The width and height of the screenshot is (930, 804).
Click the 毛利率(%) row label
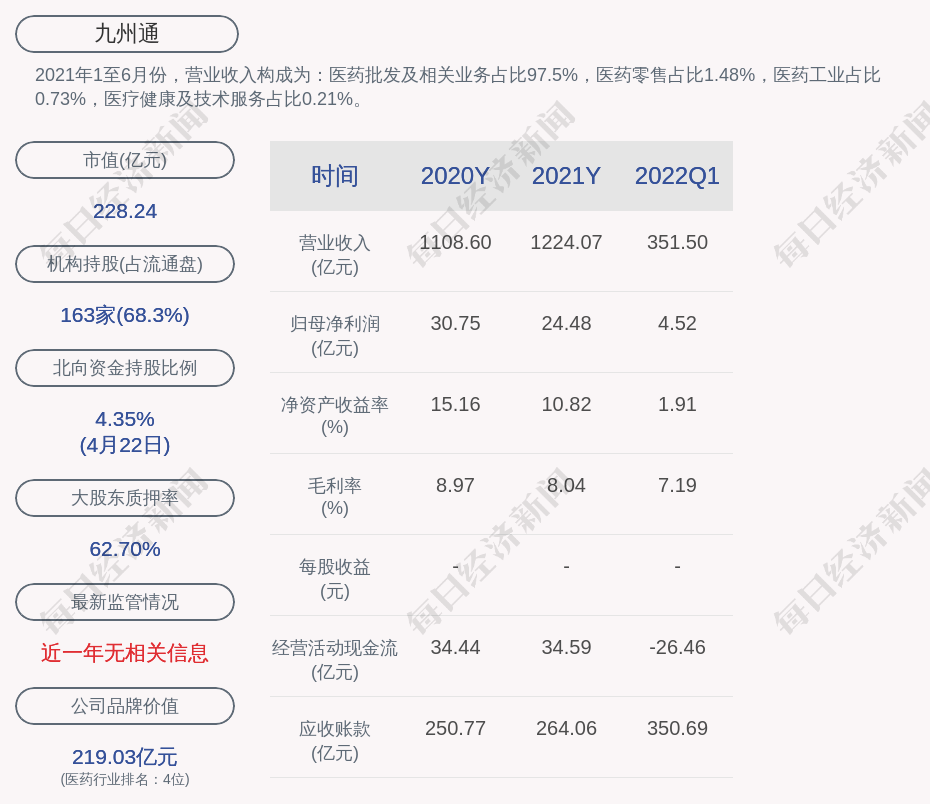coord(335,497)
